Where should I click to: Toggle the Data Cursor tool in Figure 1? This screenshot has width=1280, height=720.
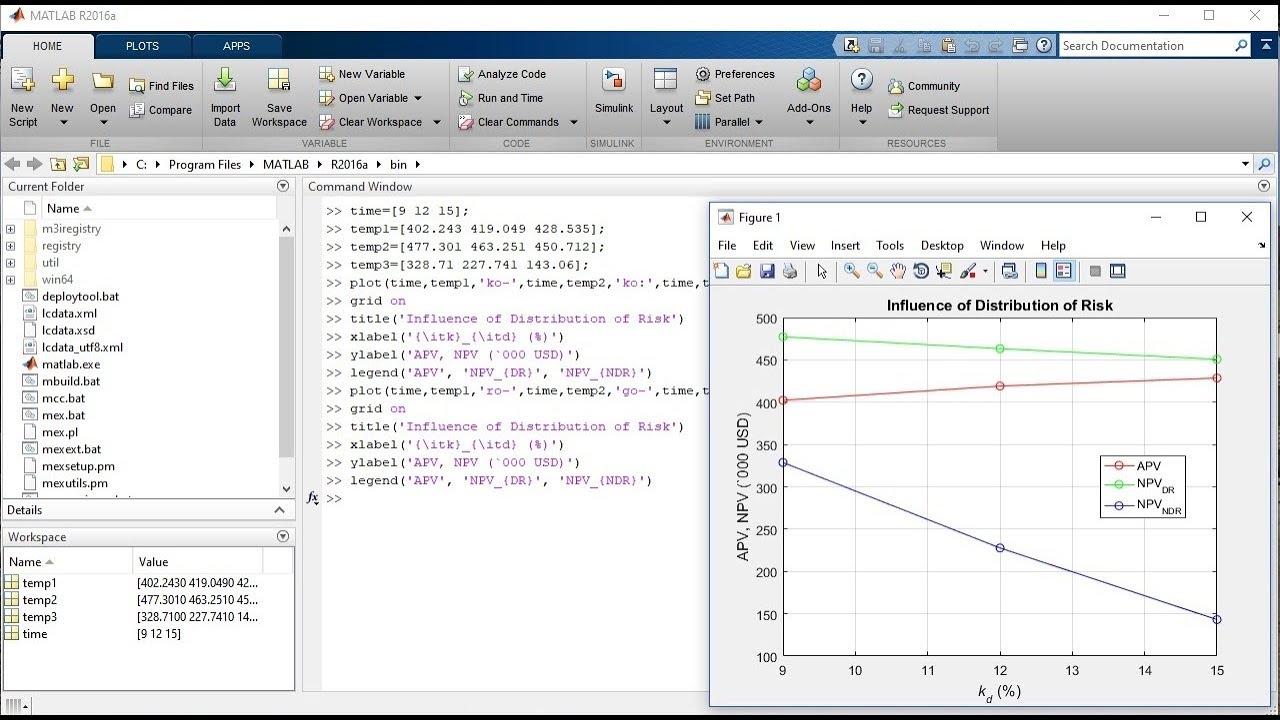pyautogui.click(x=944, y=271)
